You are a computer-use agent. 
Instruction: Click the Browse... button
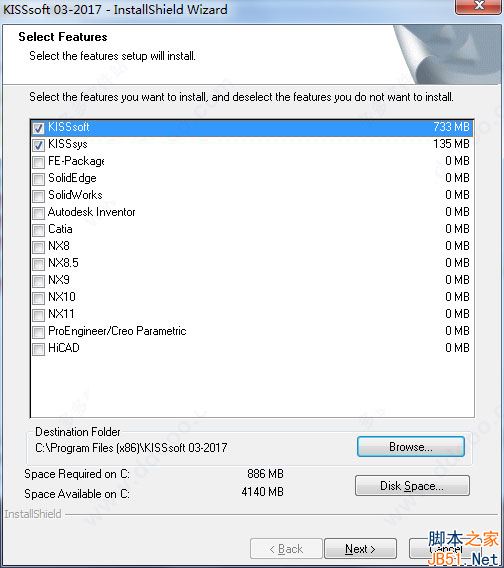tap(411, 447)
